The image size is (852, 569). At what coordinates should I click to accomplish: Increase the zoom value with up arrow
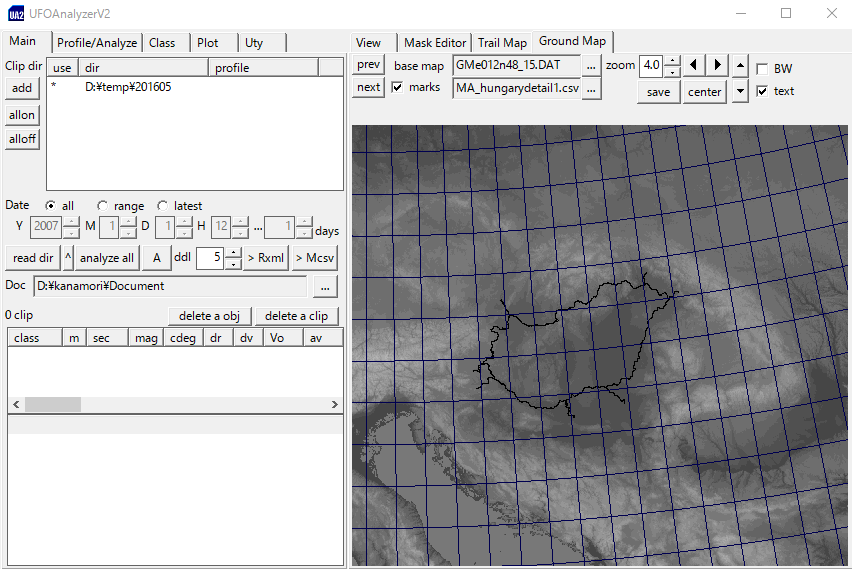point(672,60)
